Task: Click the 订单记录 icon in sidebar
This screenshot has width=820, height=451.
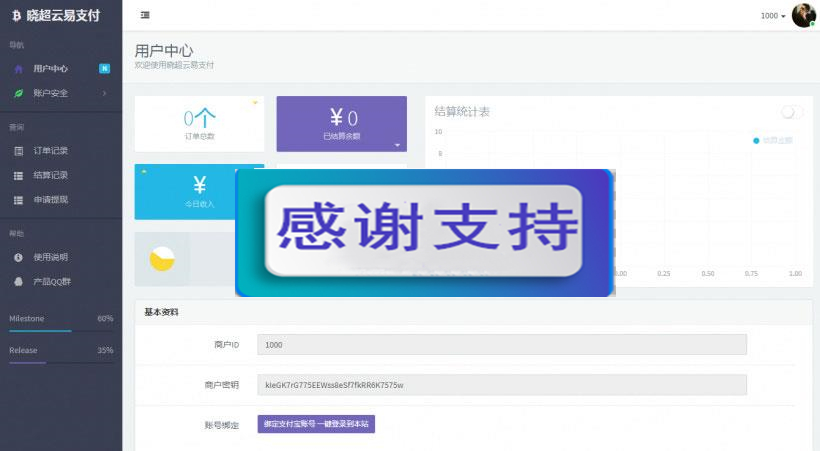Action: click(18, 151)
